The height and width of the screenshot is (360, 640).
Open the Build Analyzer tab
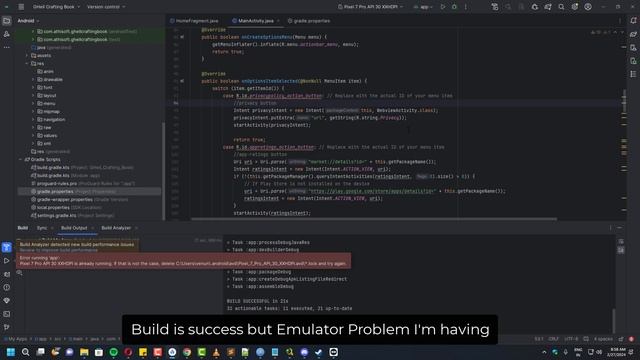click(x=116, y=228)
